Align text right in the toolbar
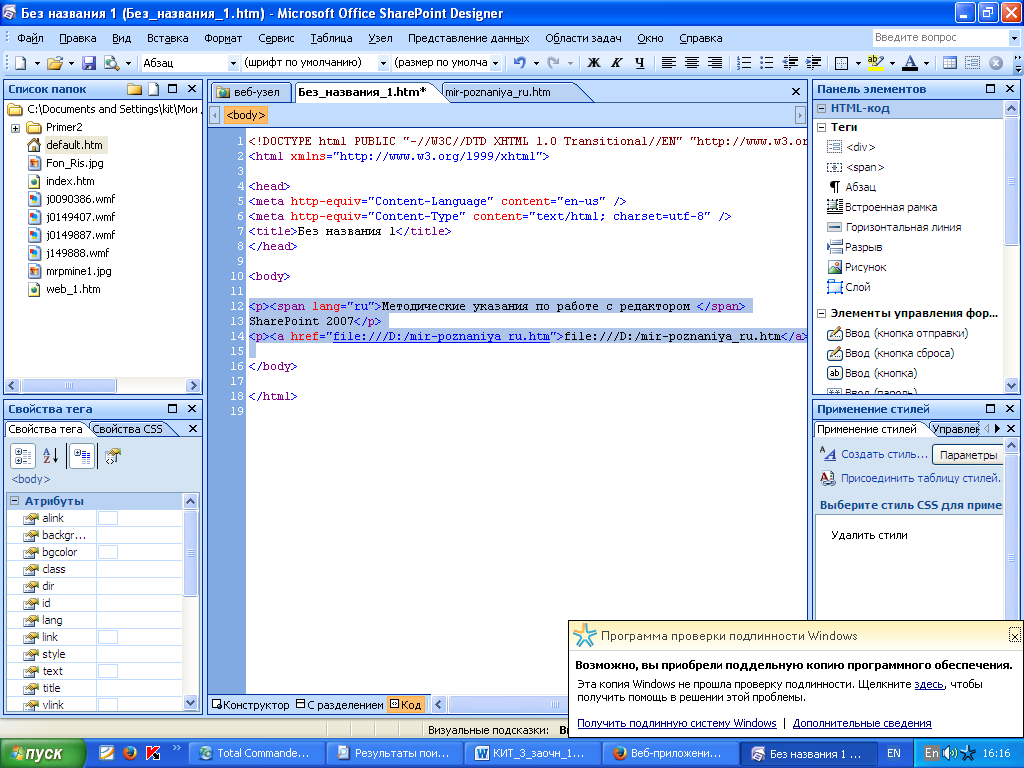Screen dimensions: 1024x768 [x=715, y=63]
